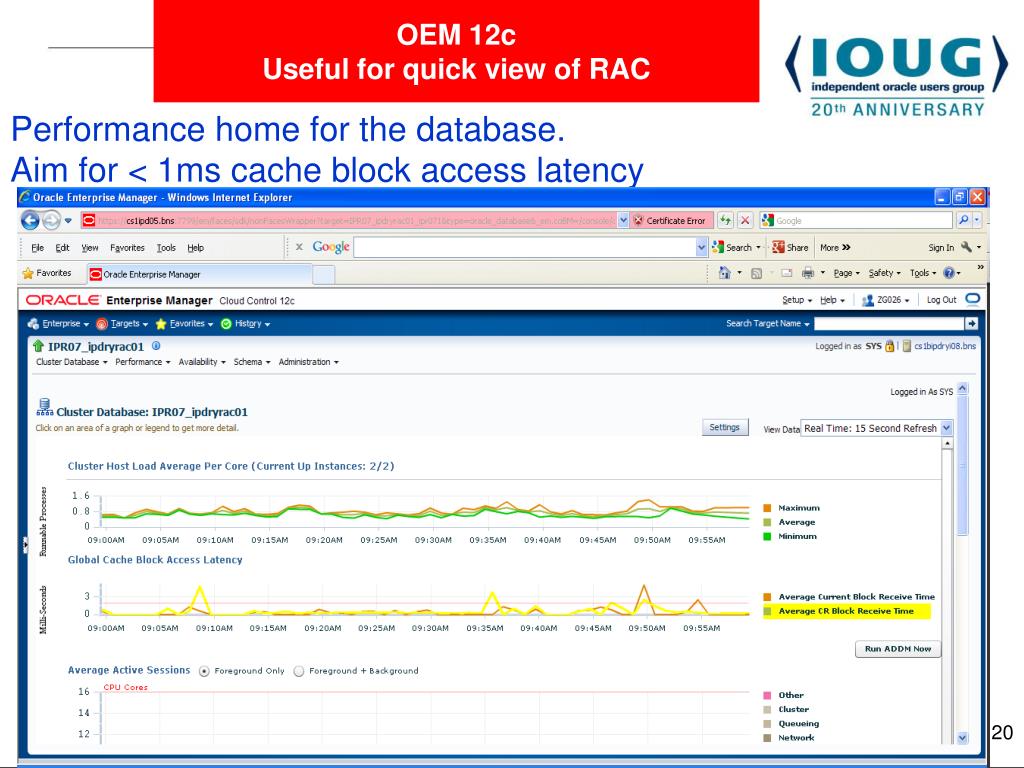Open the File menu
Image resolution: width=1024 pixels, height=768 pixels.
(x=37, y=248)
